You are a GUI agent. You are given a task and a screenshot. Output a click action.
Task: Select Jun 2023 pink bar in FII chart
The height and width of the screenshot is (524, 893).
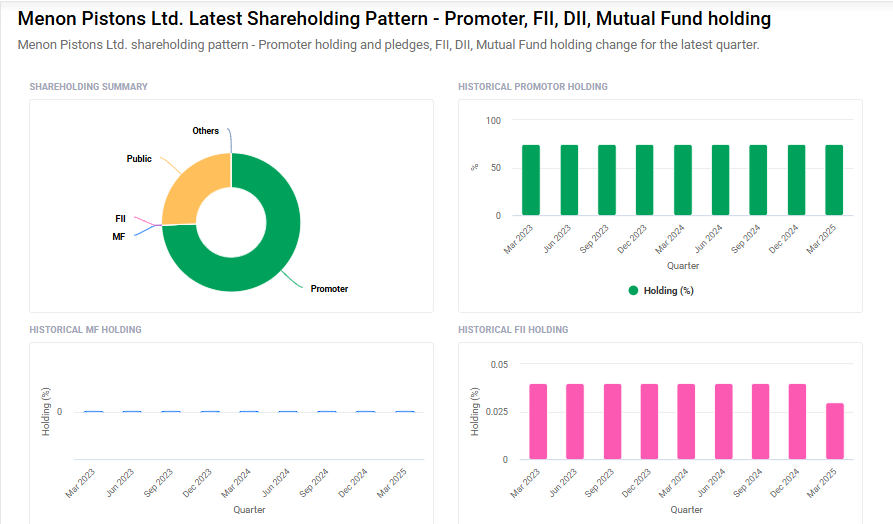pos(575,421)
